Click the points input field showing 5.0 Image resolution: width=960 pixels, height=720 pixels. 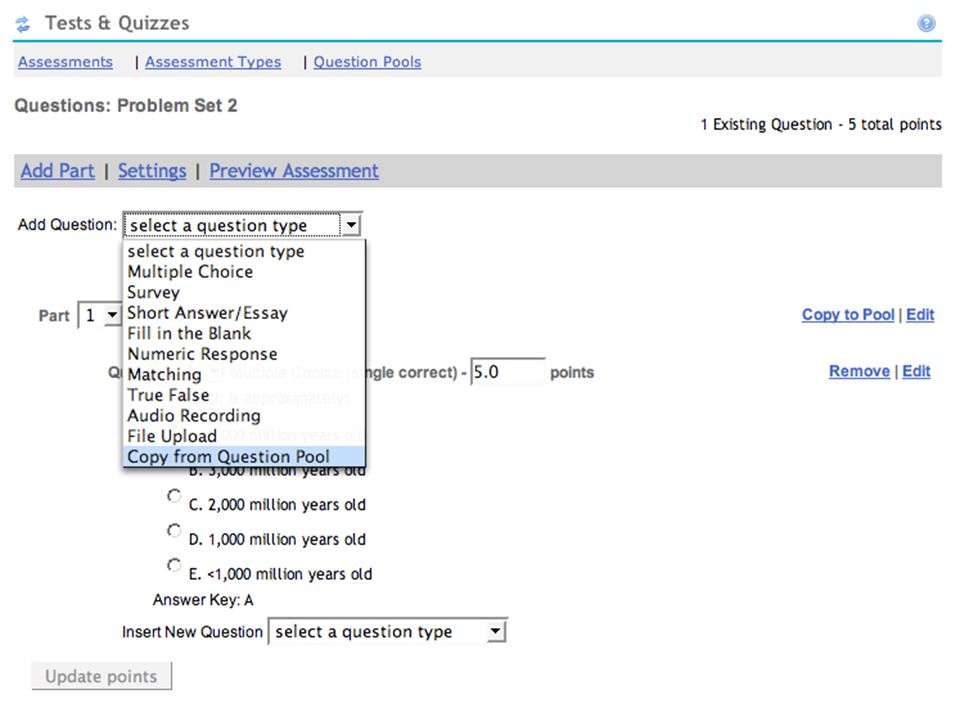click(x=508, y=372)
